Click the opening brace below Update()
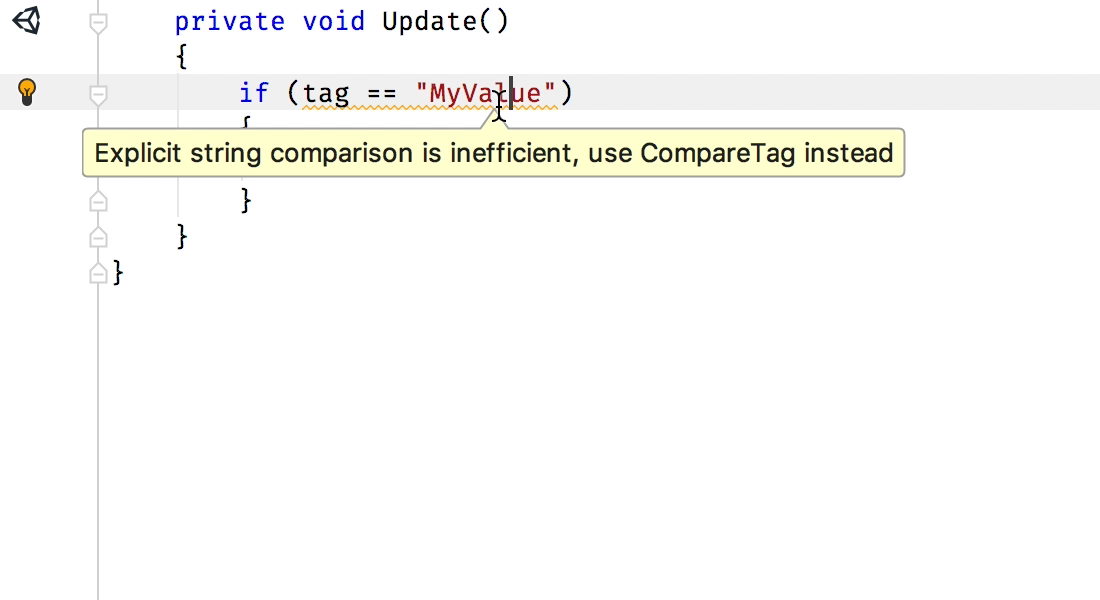The image size is (1100, 600). click(x=182, y=57)
